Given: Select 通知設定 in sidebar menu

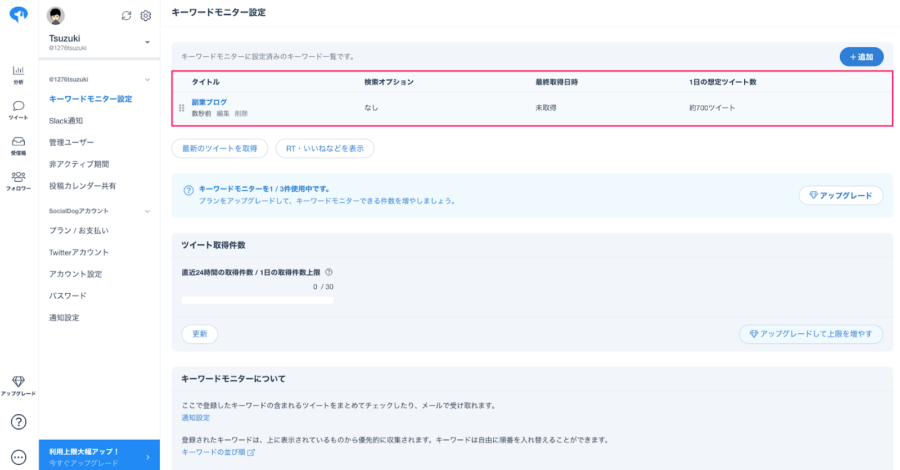Looking at the screenshot, I should (64, 318).
